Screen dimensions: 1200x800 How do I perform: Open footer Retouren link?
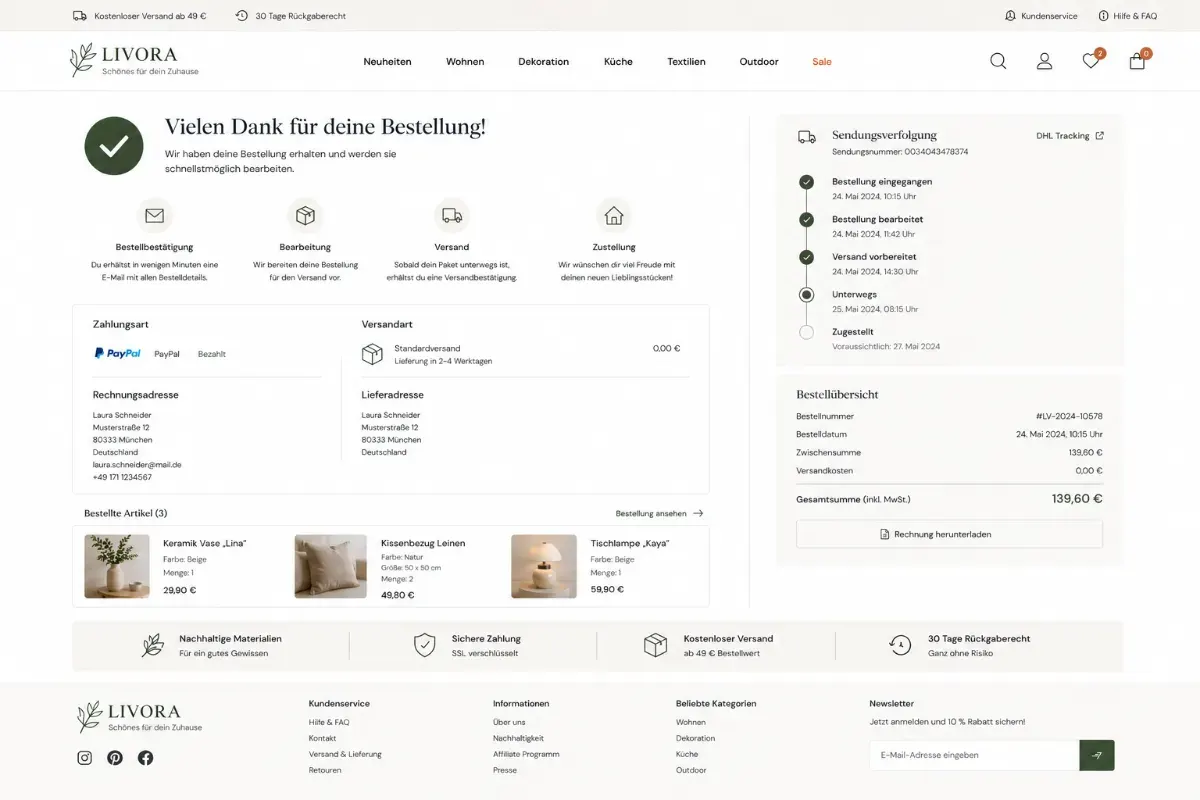click(x=325, y=770)
